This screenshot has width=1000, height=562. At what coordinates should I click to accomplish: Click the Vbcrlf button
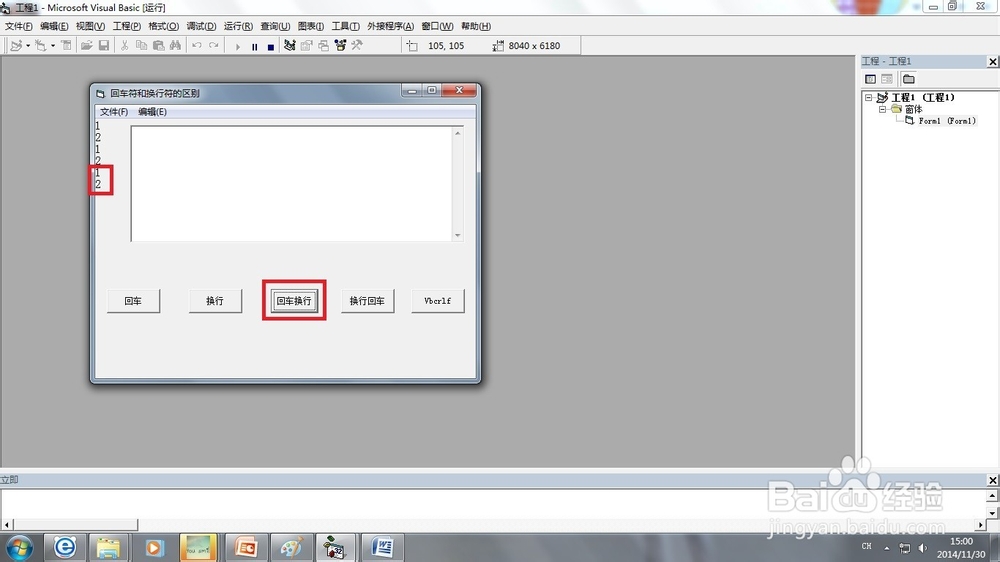point(438,300)
